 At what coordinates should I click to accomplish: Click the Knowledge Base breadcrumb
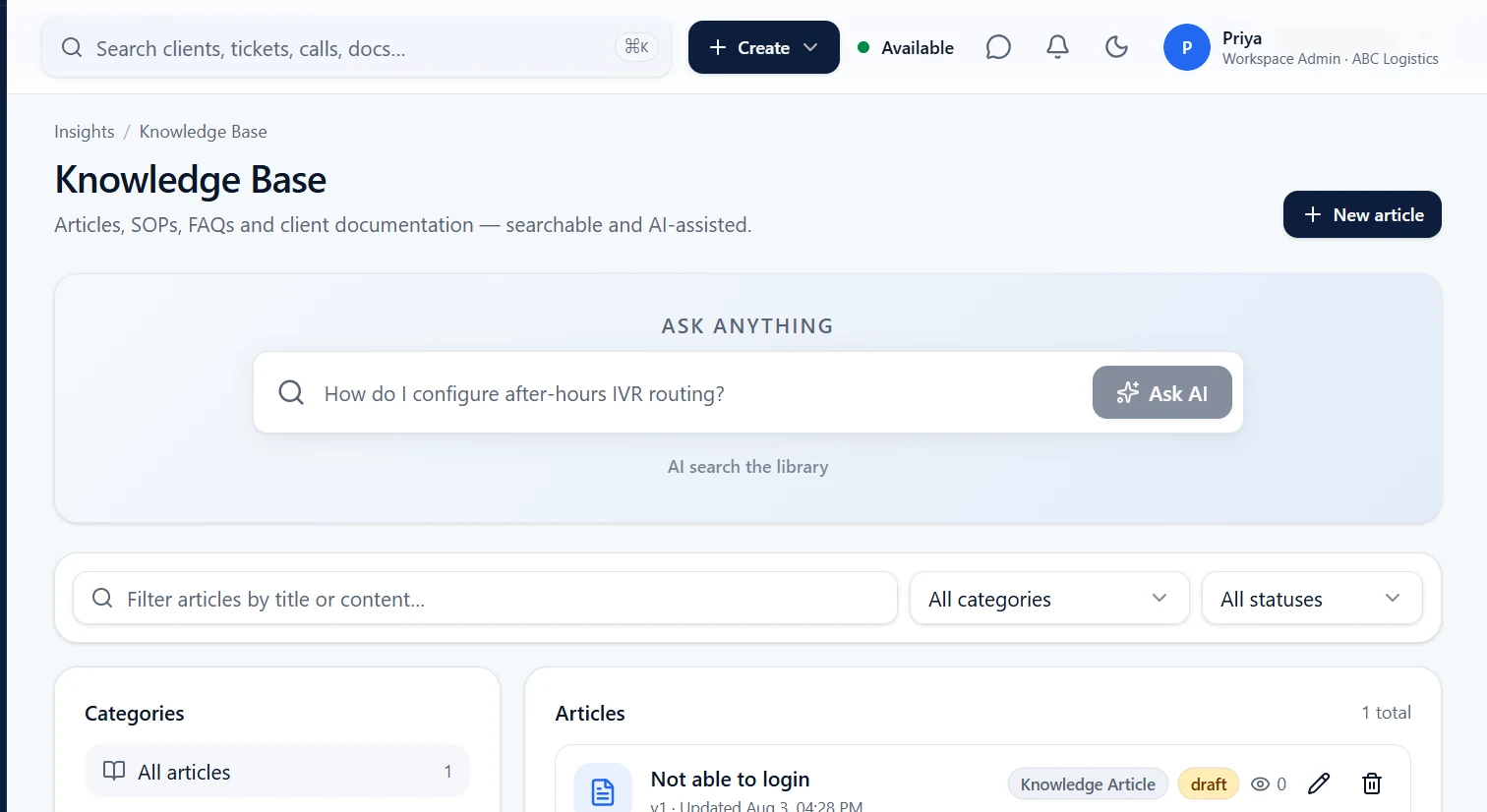(204, 132)
